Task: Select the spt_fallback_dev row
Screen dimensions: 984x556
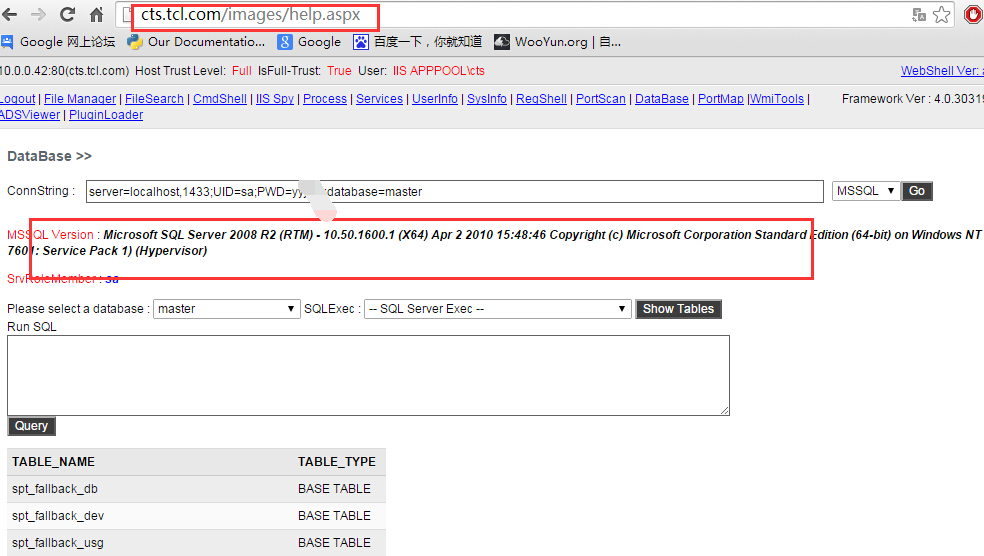Action: (196, 516)
